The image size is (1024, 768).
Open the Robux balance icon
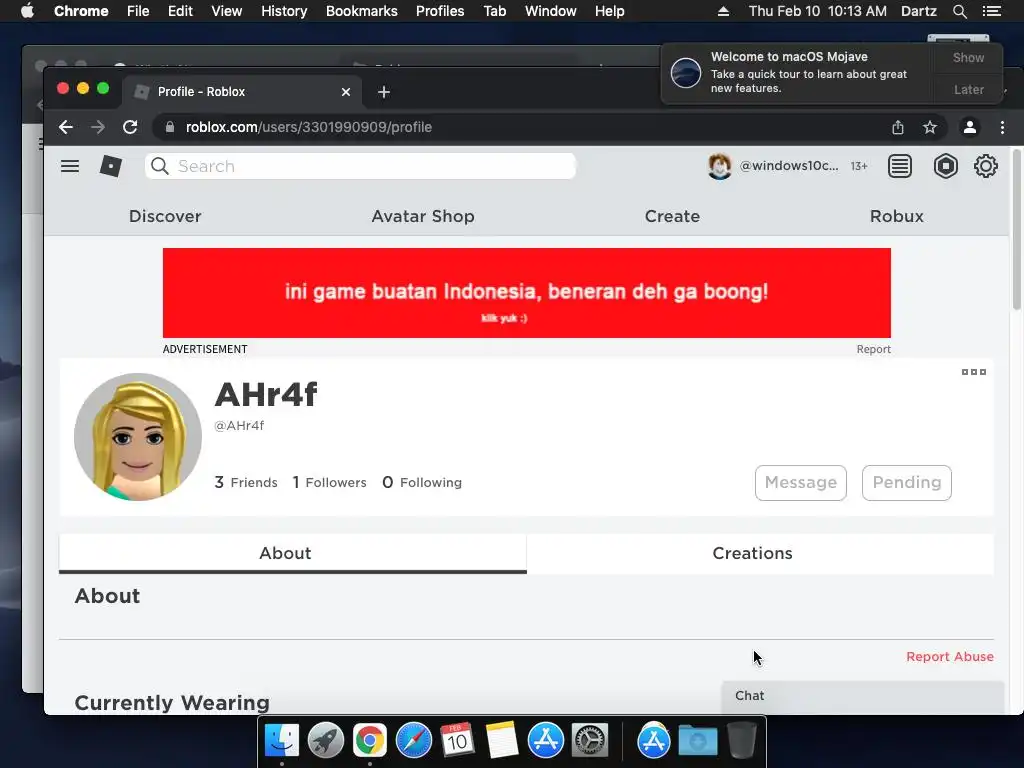(x=946, y=167)
